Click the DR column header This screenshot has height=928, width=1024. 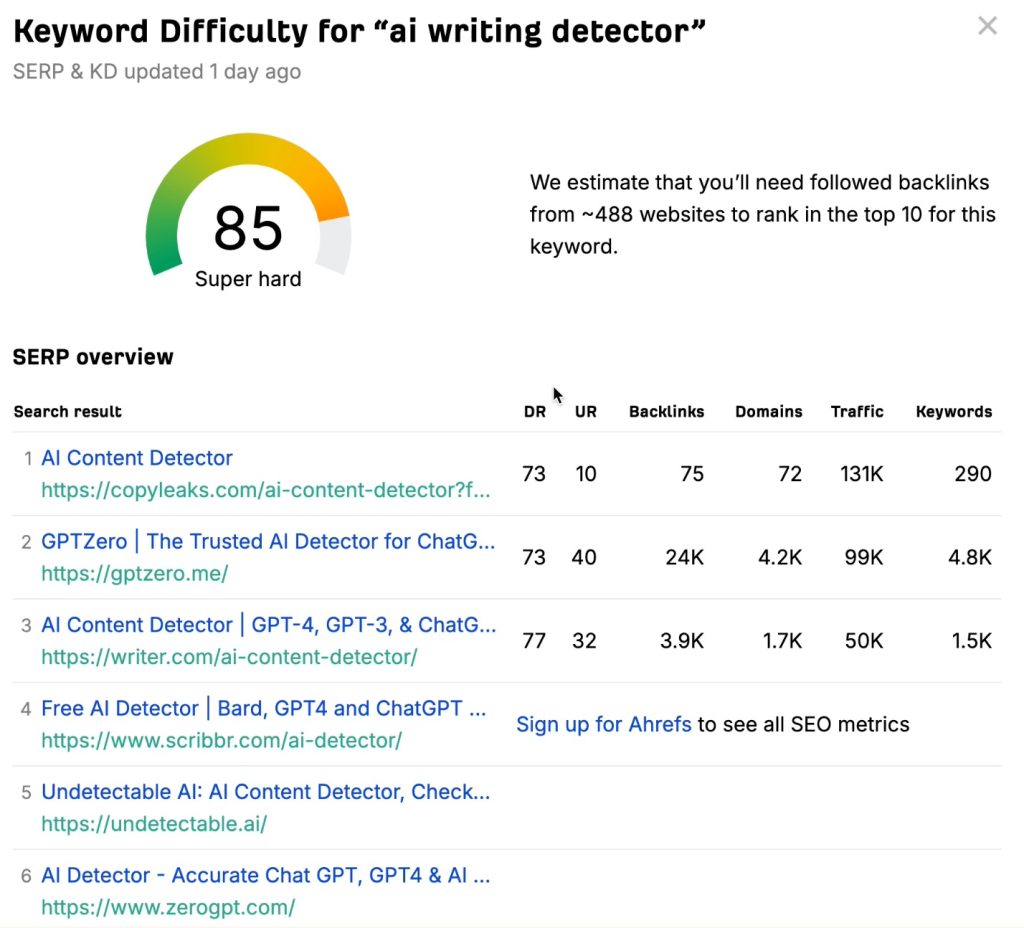[535, 411]
